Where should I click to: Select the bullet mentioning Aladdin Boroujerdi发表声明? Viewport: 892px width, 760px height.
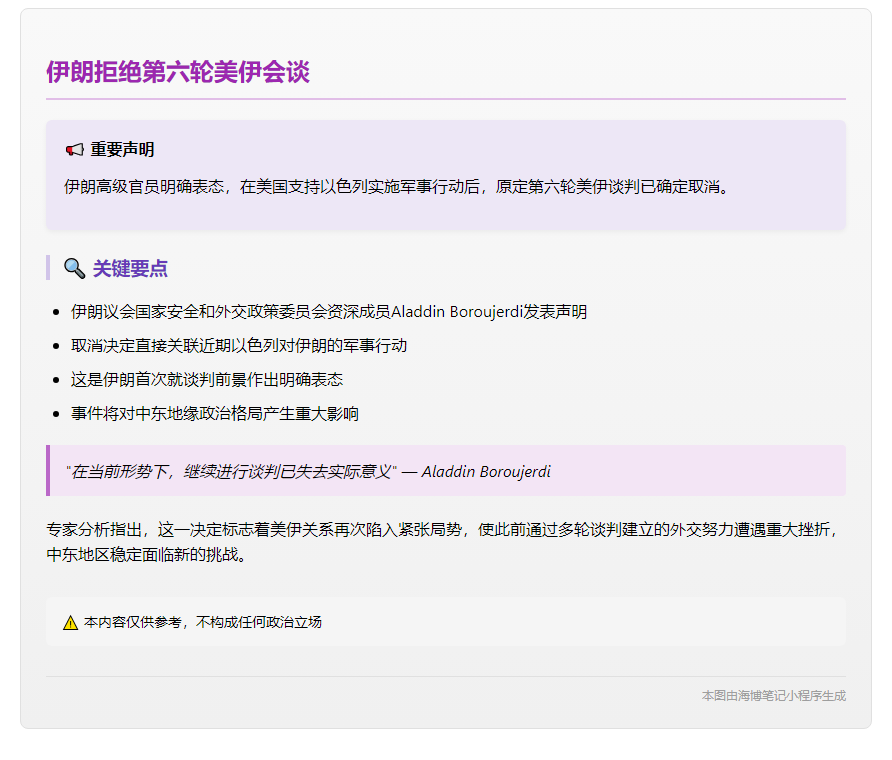click(x=329, y=312)
